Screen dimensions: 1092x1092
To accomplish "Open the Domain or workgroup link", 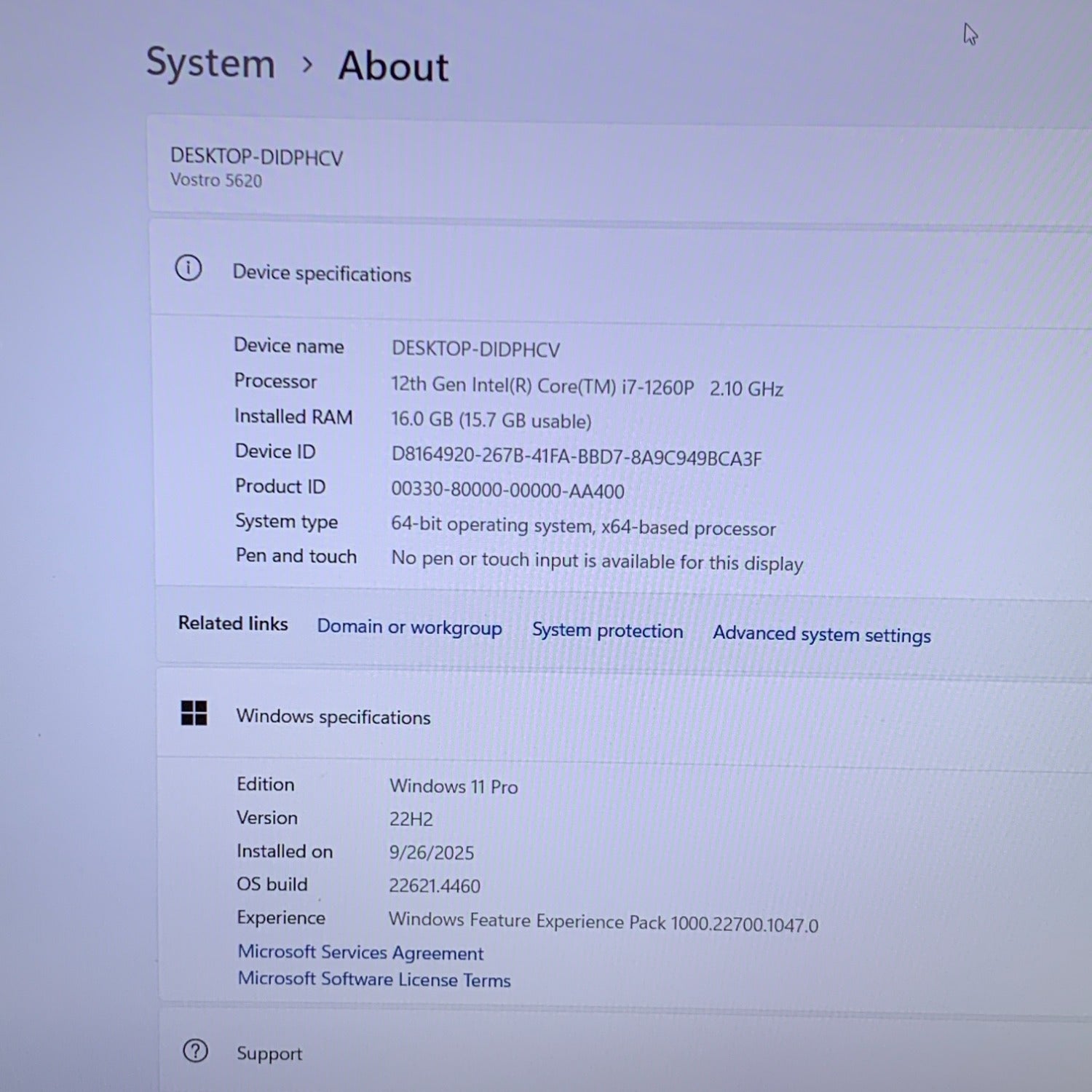I will pyautogui.click(x=409, y=628).
